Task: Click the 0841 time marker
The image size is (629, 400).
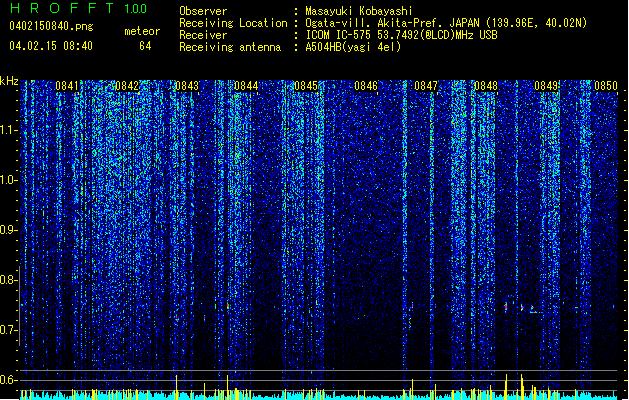Action: click(67, 86)
